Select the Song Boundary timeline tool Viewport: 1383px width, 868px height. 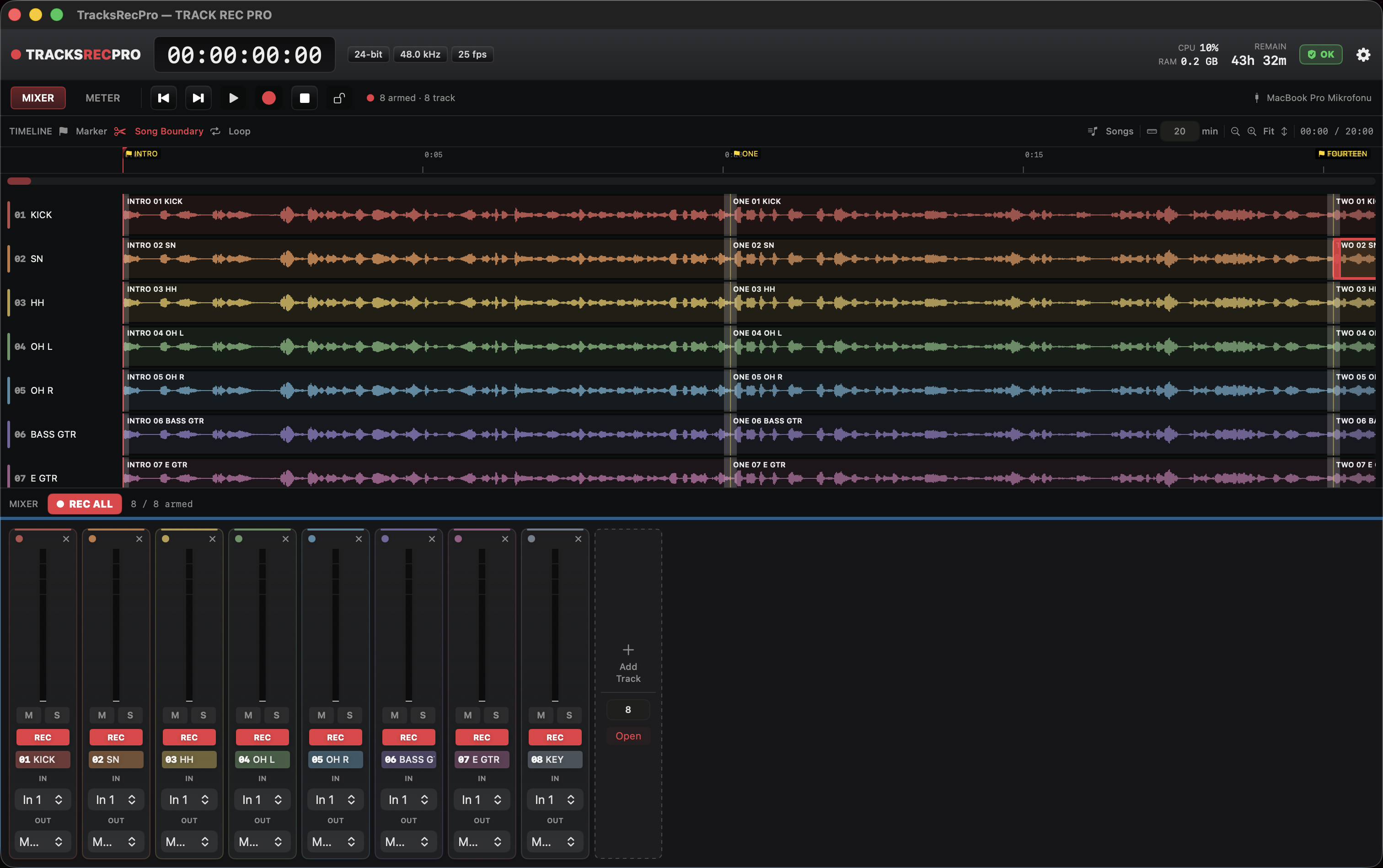click(x=169, y=131)
